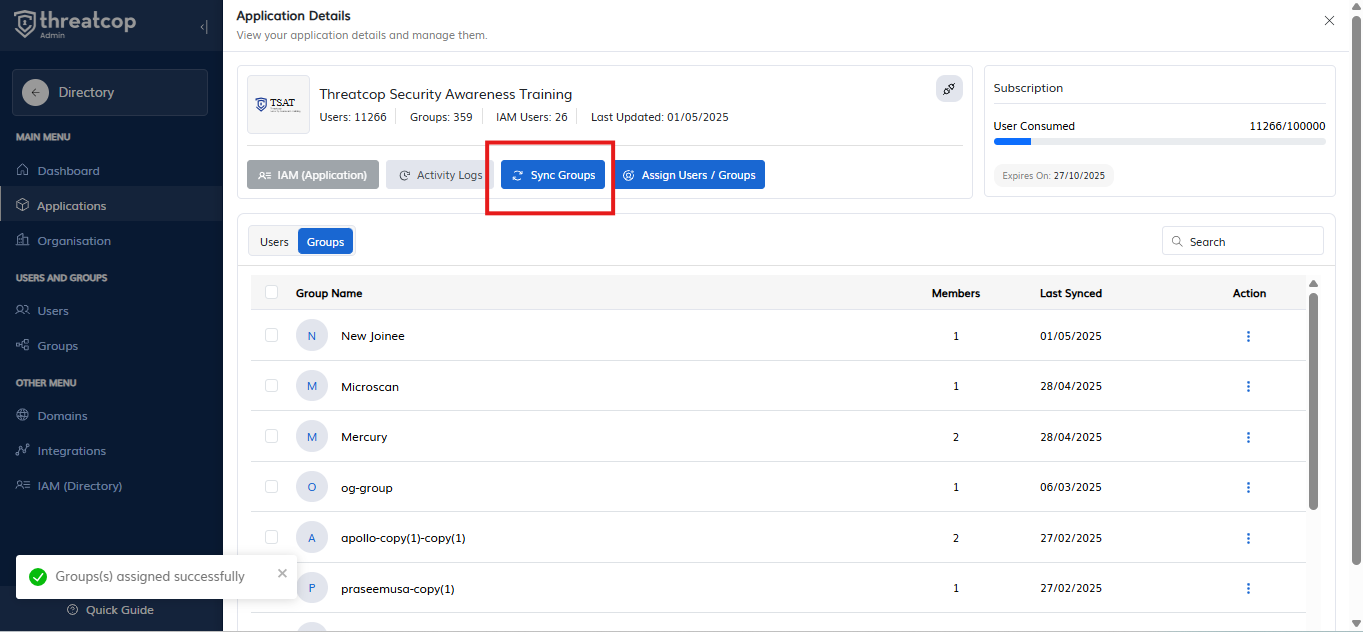Open action options for praseemusa-copy(1) row
Image resolution: width=1363 pixels, height=632 pixels.
pos(1248,589)
